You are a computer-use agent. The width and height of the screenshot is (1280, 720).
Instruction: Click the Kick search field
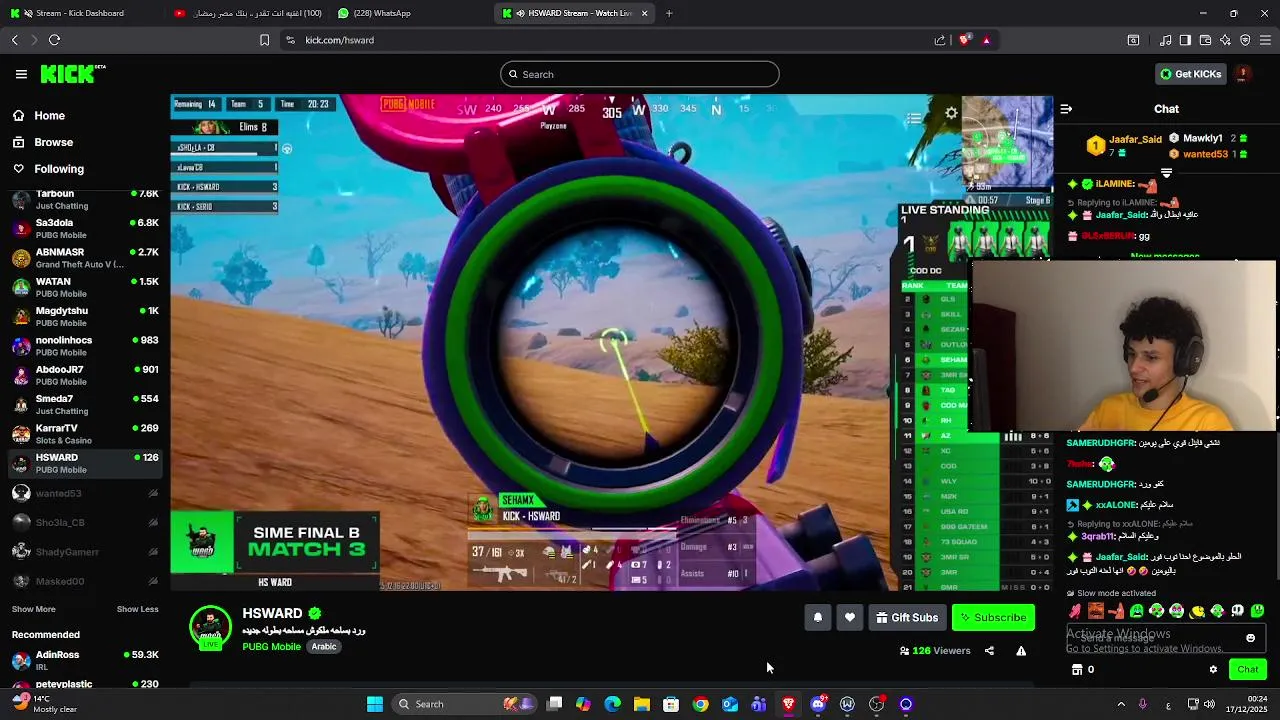(640, 74)
